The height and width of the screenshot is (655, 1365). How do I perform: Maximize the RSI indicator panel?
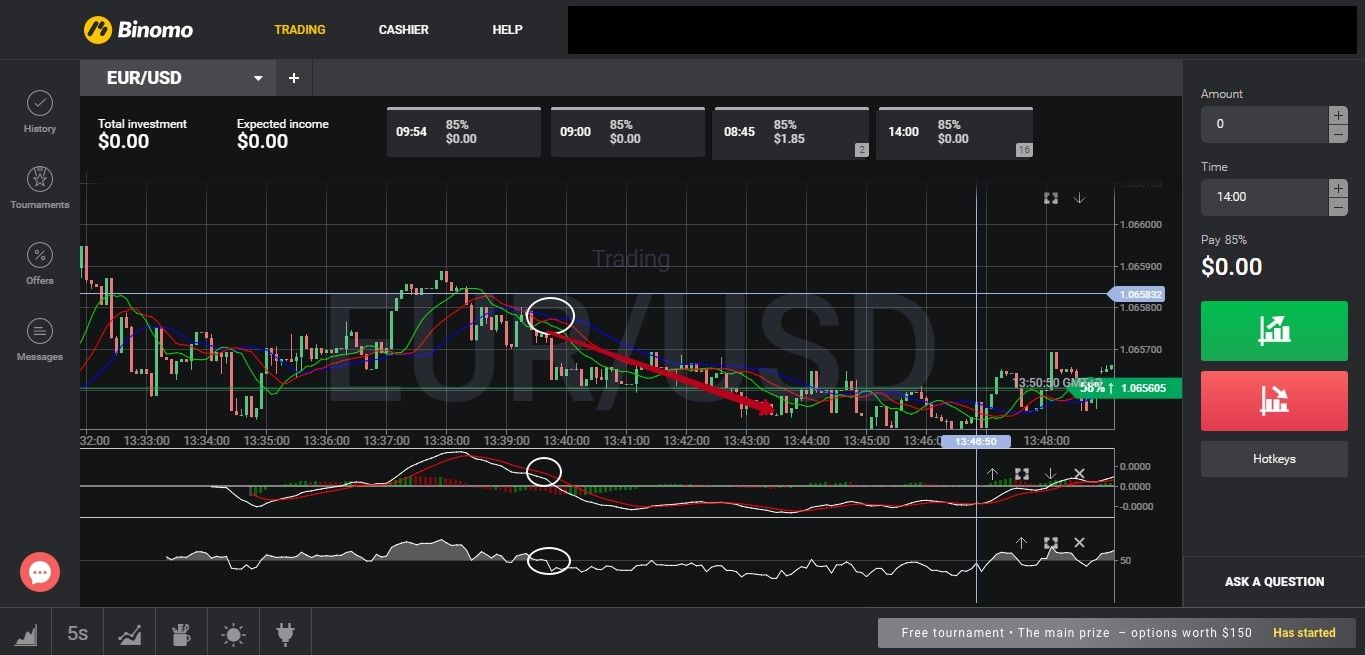coord(1050,543)
